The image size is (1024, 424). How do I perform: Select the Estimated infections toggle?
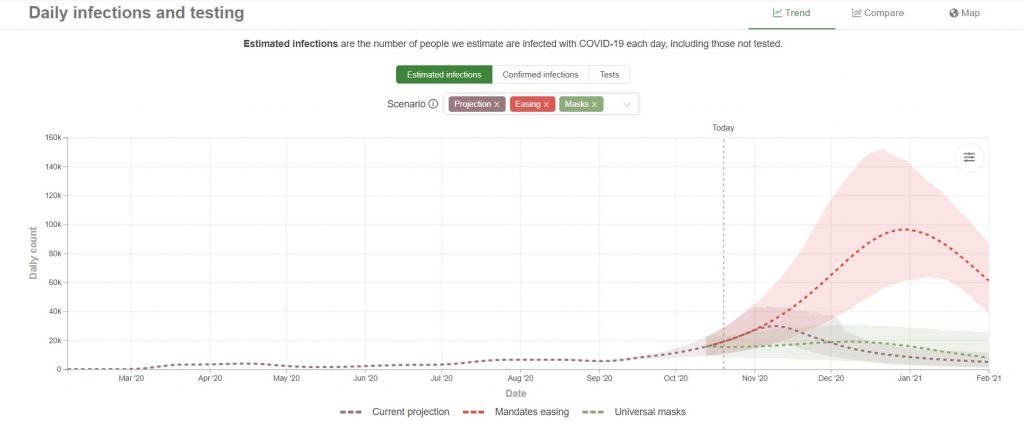tap(444, 74)
